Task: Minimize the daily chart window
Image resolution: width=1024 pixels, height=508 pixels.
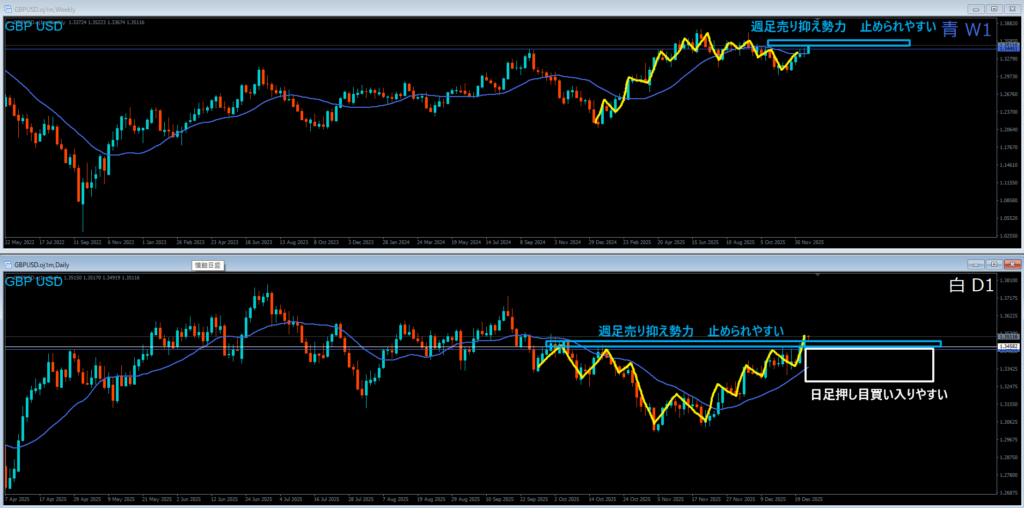Action: click(978, 263)
